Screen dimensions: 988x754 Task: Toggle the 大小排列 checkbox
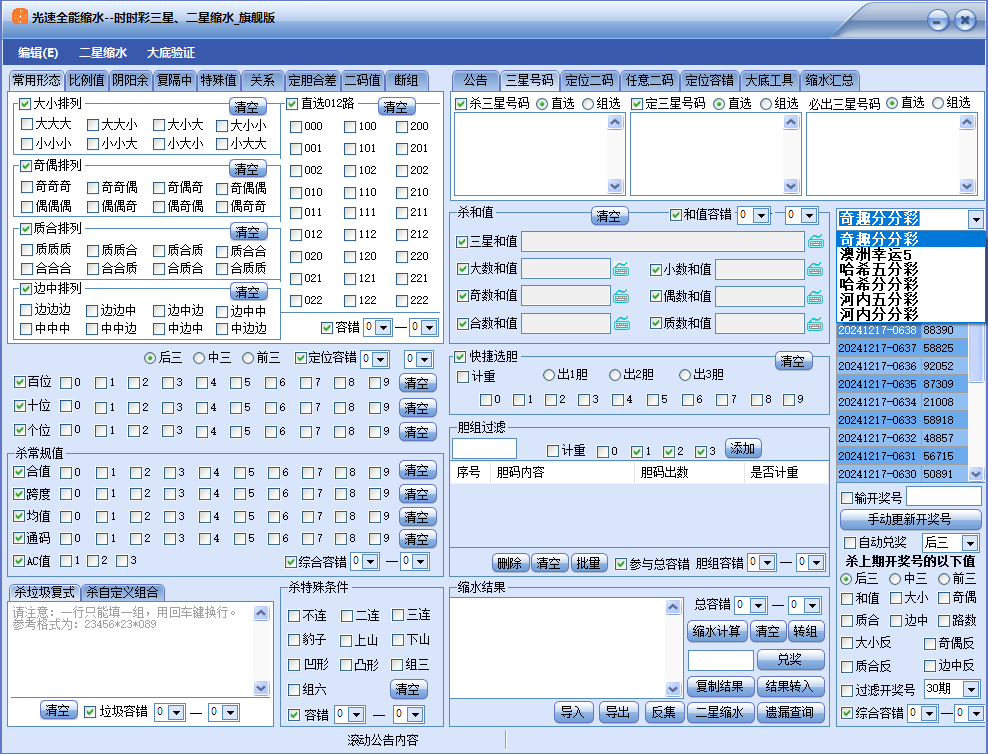pyautogui.click(x=25, y=103)
